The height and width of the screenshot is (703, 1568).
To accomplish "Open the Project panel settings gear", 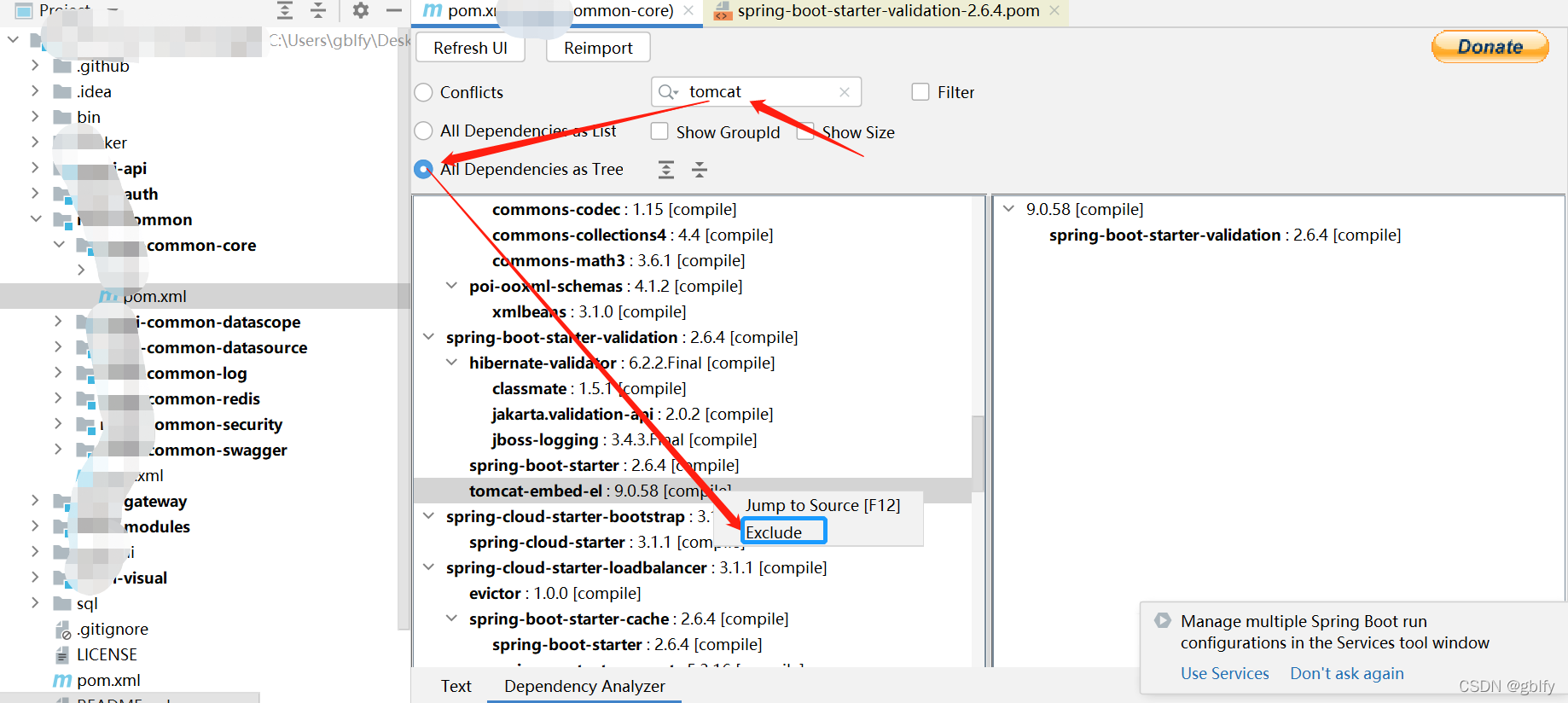I will coord(361,10).
